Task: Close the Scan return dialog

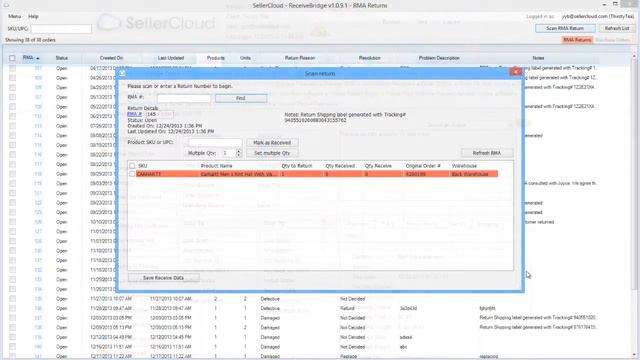Action: (516, 72)
